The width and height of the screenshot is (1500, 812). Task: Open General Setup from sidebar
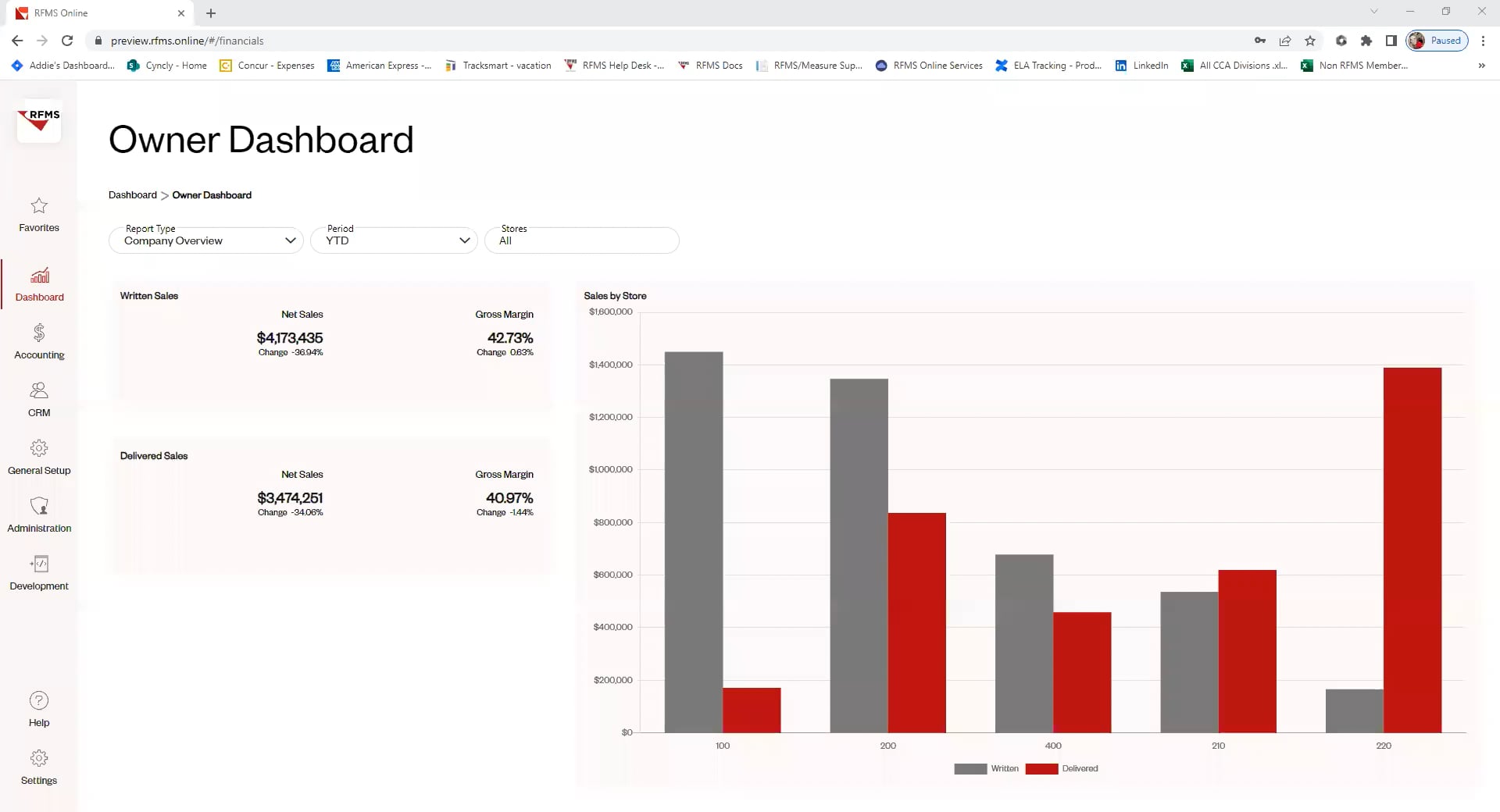pos(39,457)
